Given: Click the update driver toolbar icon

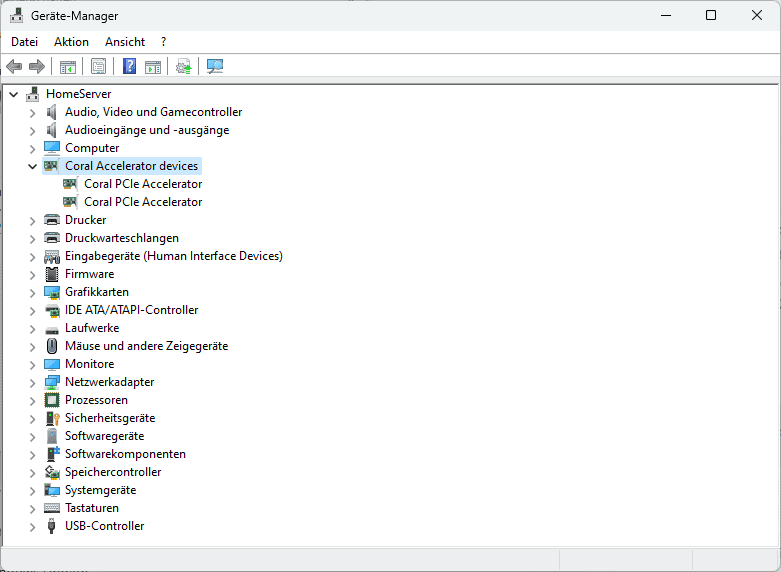Looking at the screenshot, I should [184, 66].
